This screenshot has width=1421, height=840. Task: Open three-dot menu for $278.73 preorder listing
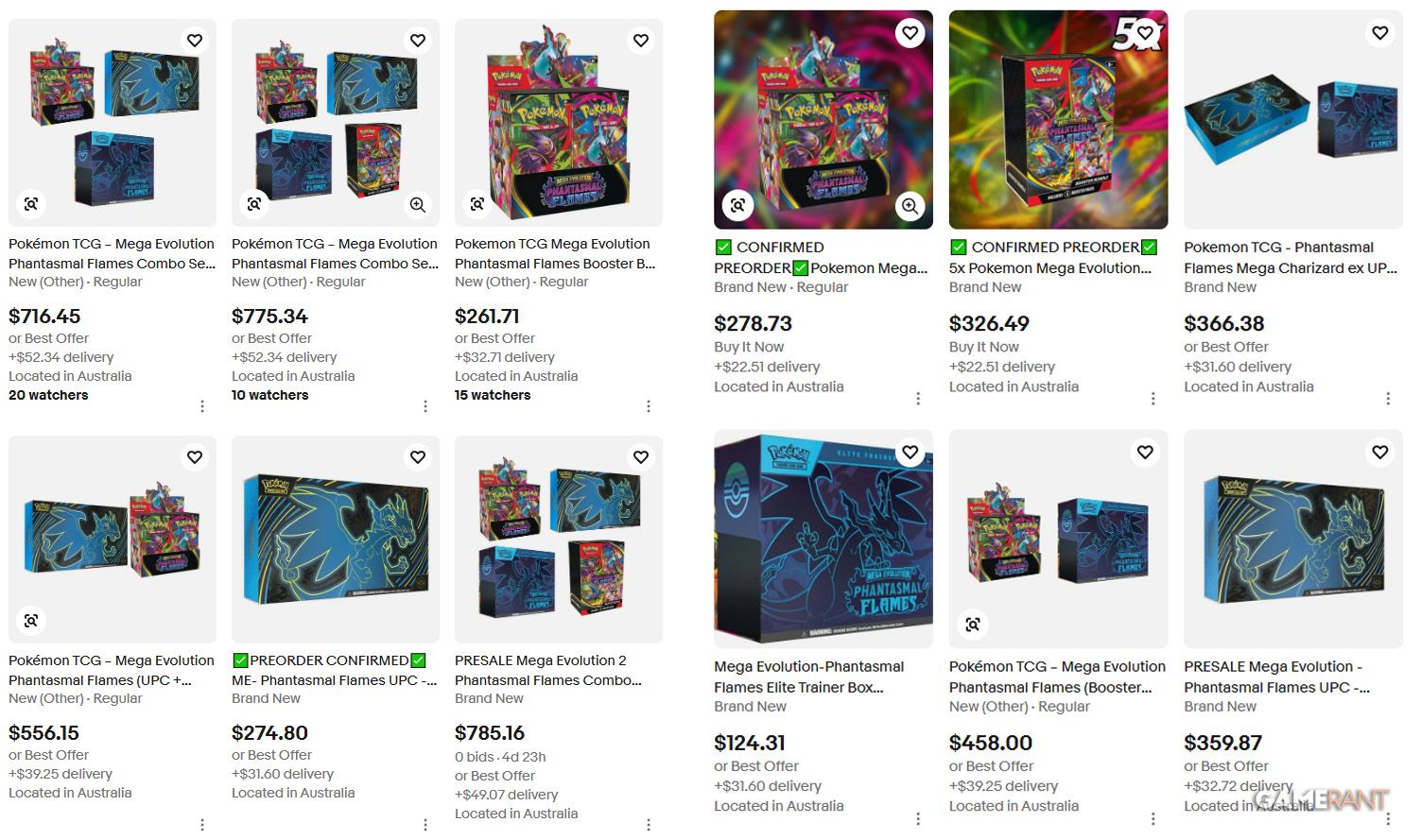tap(918, 399)
